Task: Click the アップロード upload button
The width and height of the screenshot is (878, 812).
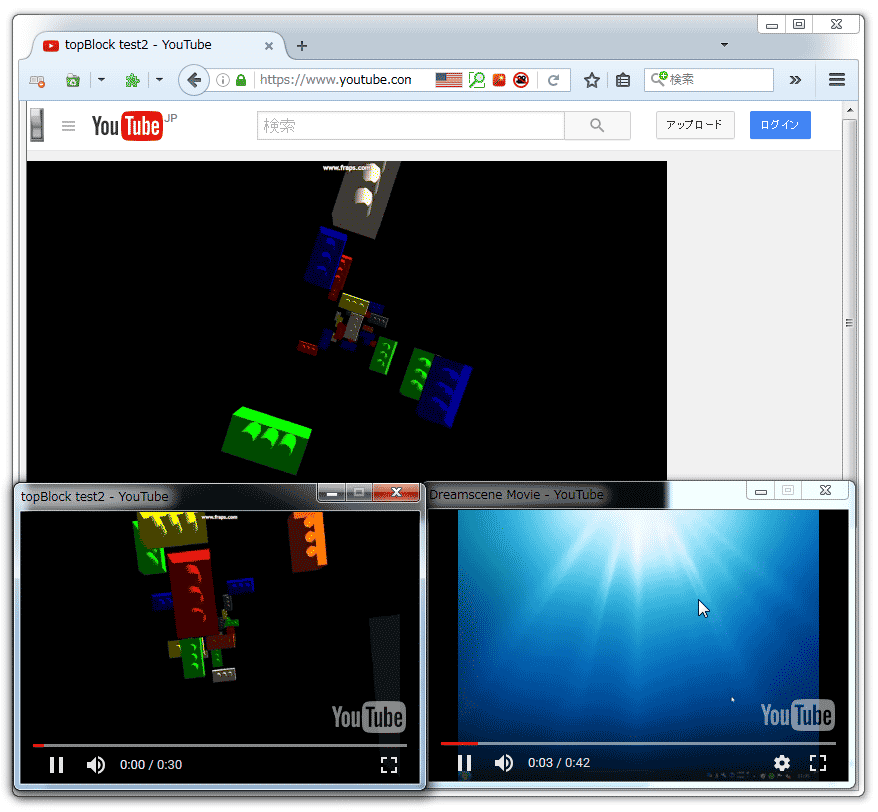Action: click(695, 125)
